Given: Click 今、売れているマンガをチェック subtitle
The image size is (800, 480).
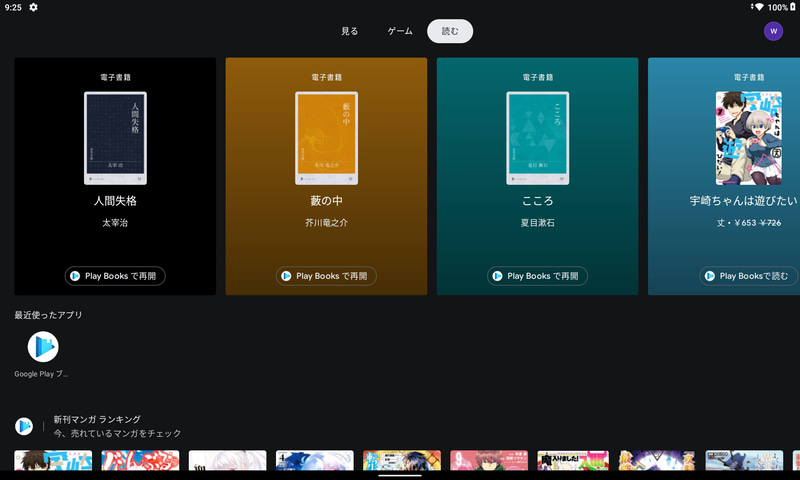Looking at the screenshot, I should [117, 433].
